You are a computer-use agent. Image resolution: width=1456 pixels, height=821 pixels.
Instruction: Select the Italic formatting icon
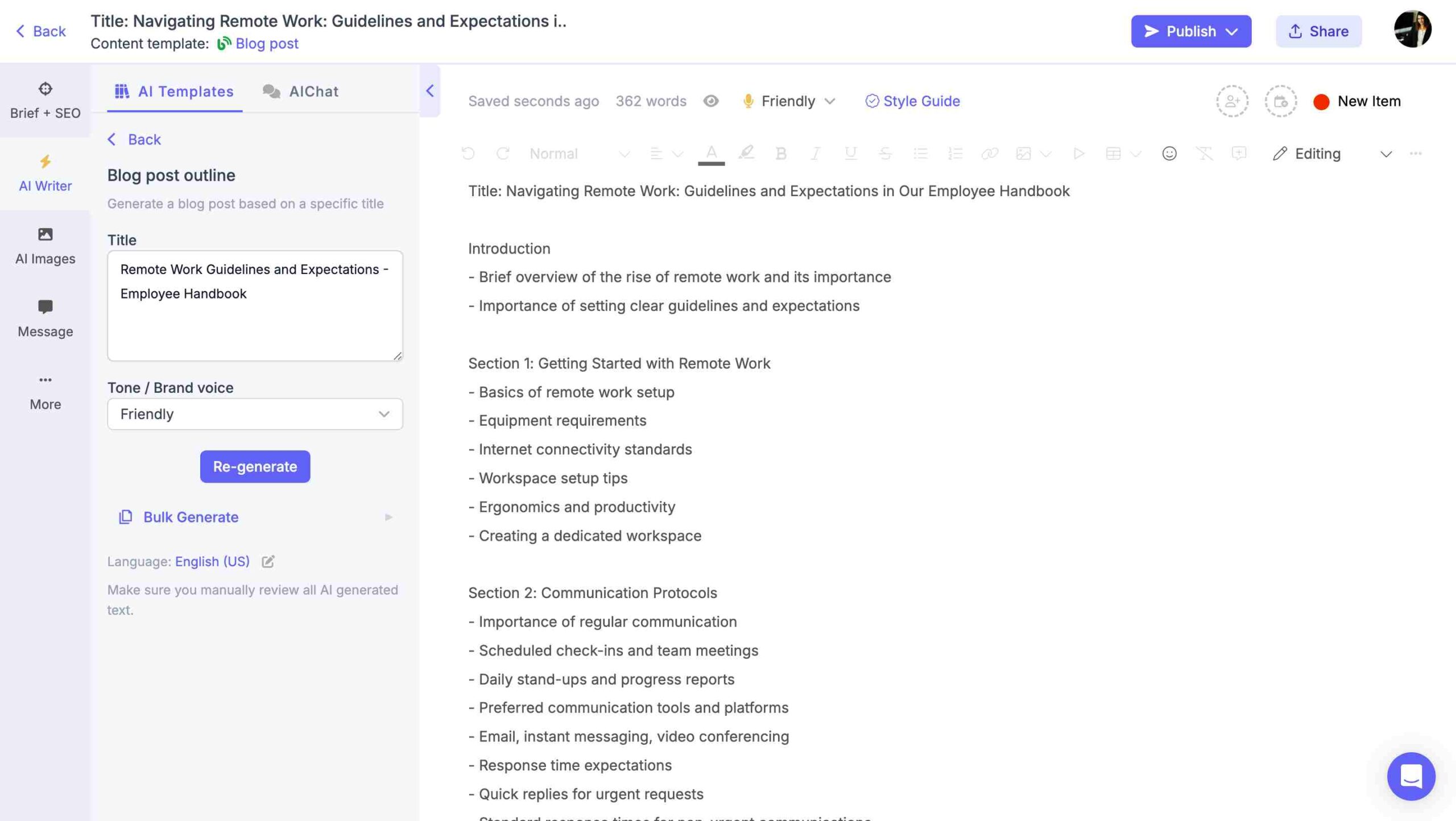[x=814, y=153]
